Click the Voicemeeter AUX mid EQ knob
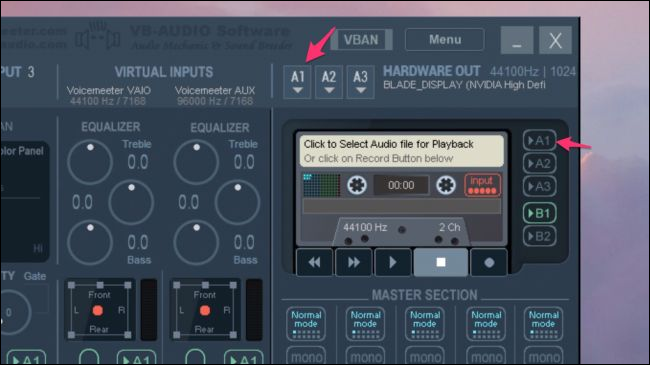Screen dimensions: 650x365 click(238, 202)
